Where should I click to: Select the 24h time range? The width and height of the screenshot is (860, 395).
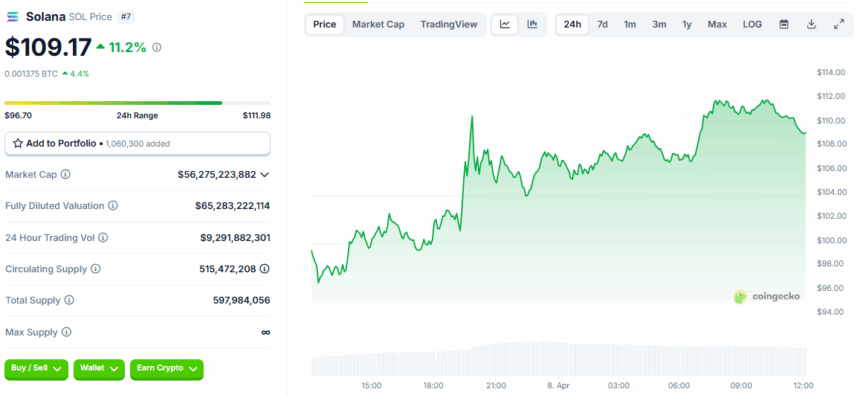[573, 24]
